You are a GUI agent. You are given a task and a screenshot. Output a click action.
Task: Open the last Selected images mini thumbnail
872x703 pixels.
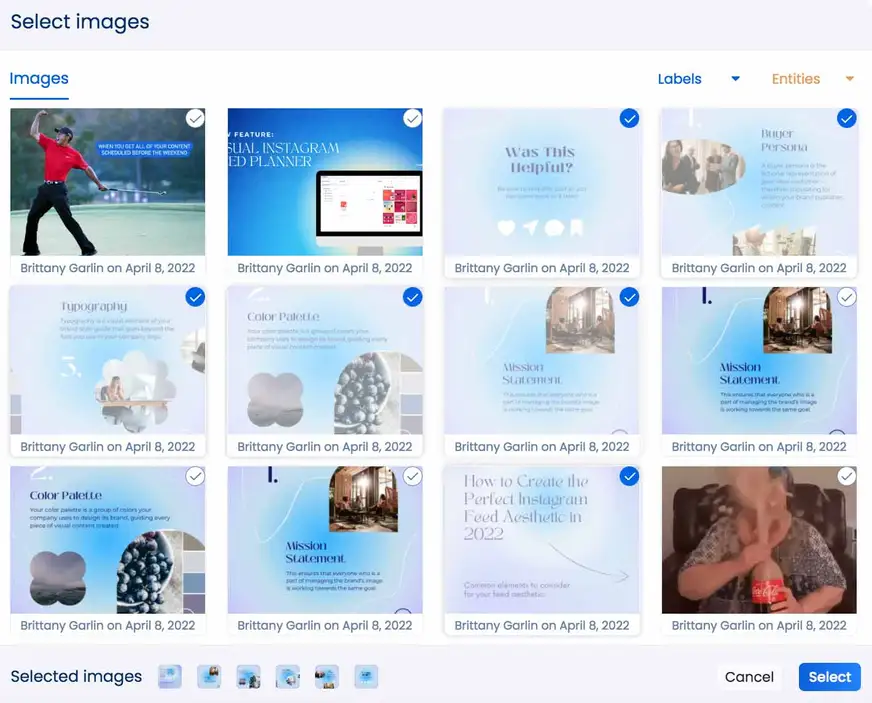366,677
